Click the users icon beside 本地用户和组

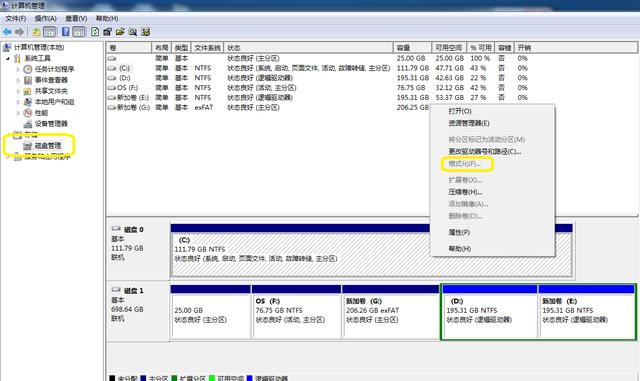pyautogui.click(x=28, y=102)
